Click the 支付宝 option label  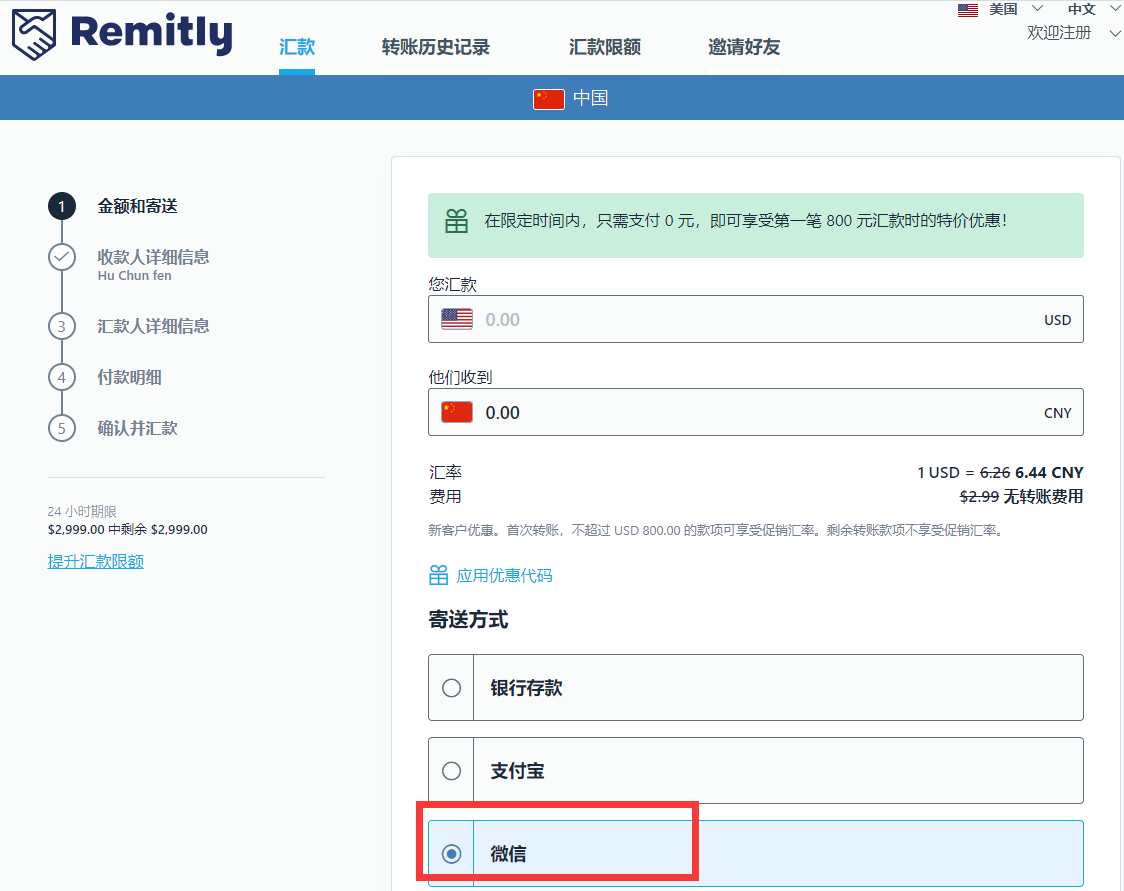click(518, 771)
